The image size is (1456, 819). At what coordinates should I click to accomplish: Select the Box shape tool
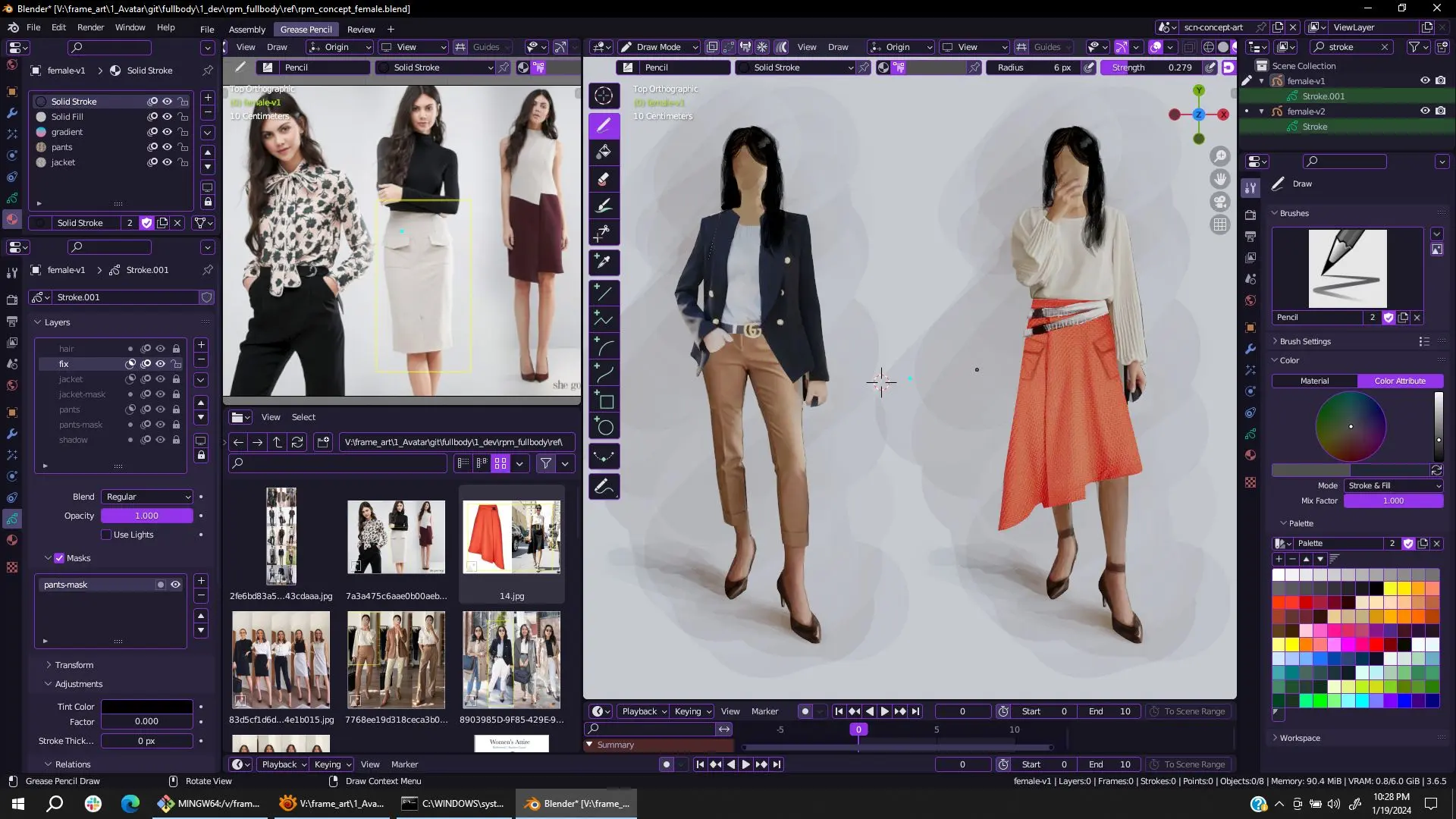click(604, 400)
